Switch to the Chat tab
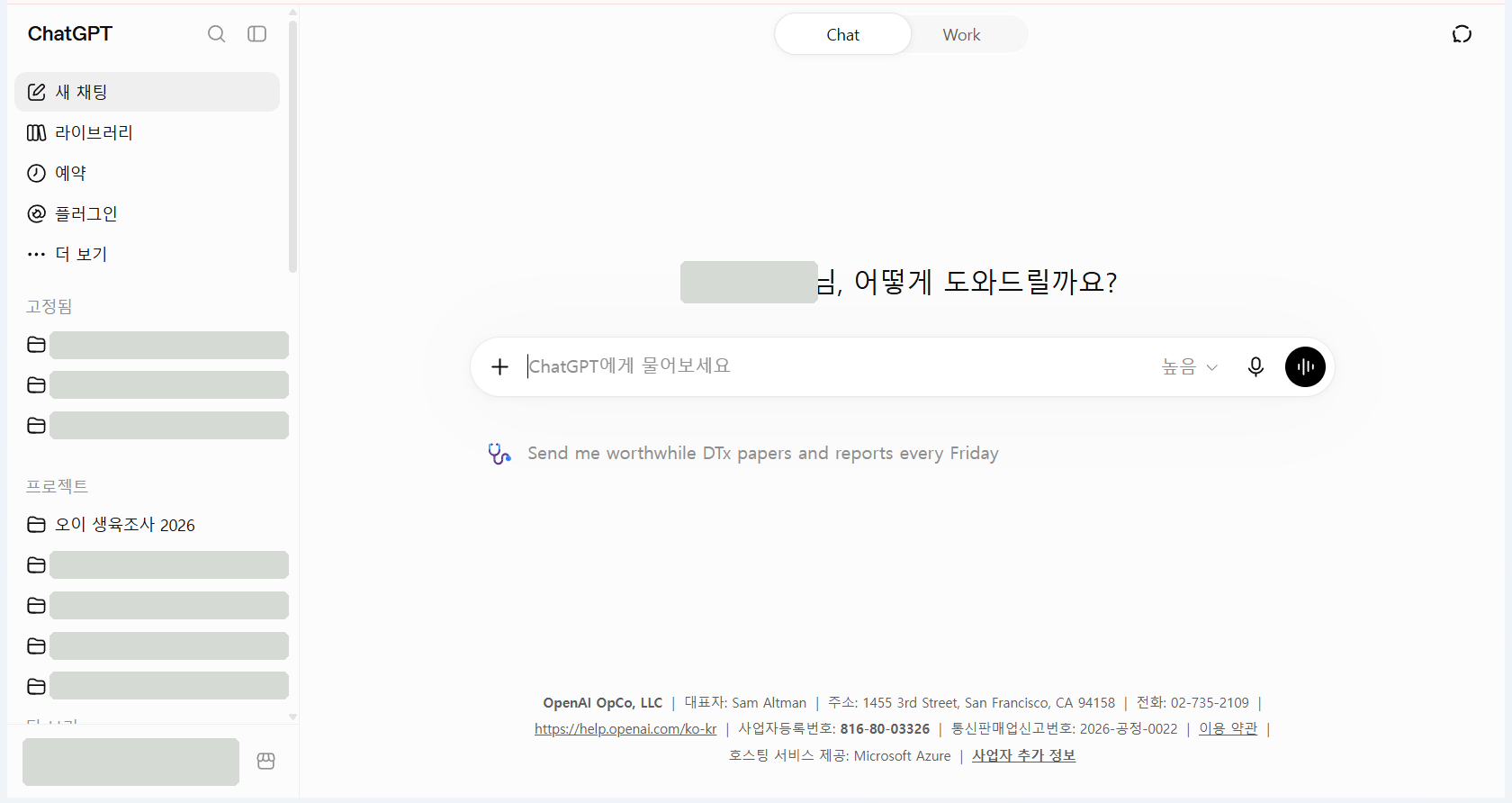This screenshot has height=803, width=1512. click(843, 34)
